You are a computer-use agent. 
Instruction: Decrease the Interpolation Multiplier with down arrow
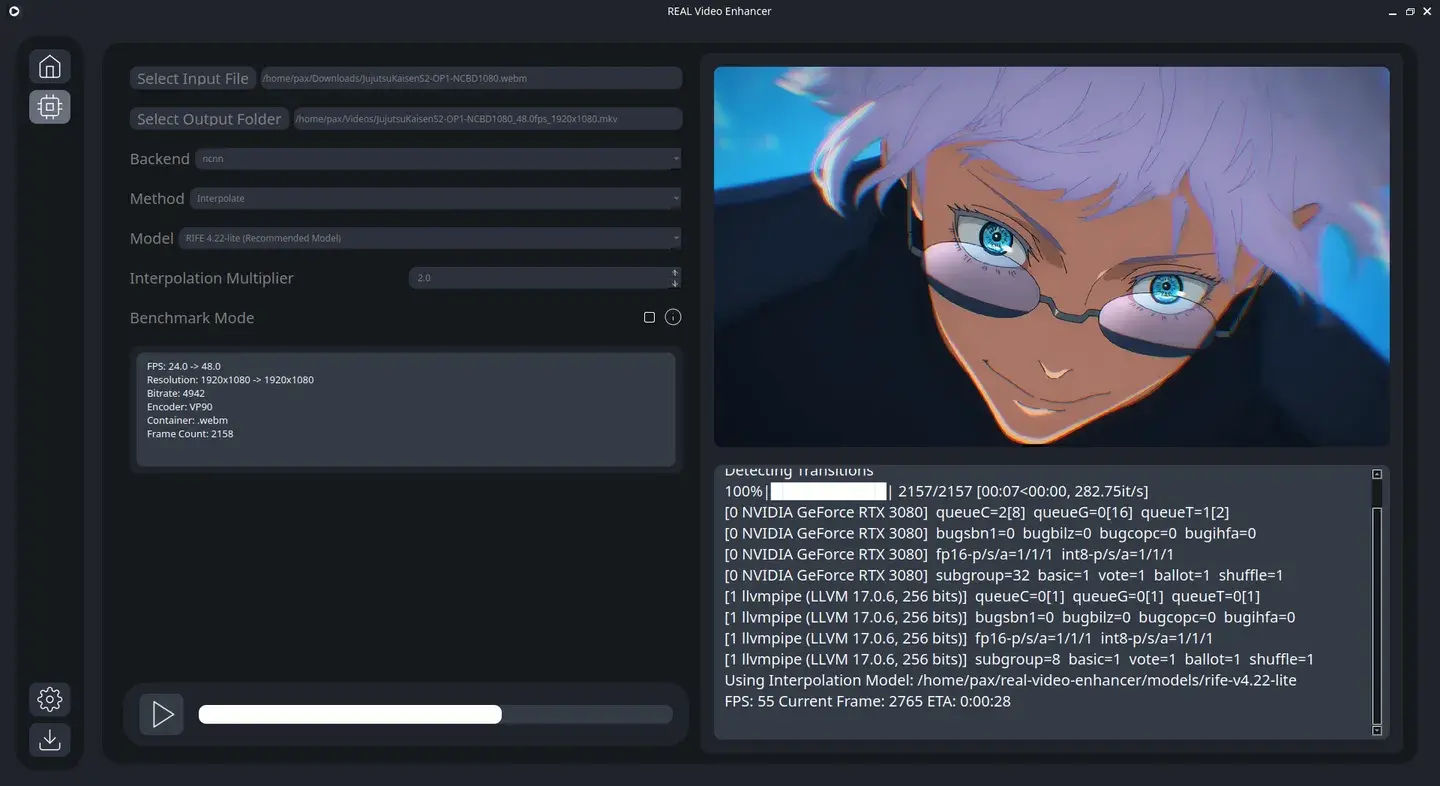pos(675,283)
